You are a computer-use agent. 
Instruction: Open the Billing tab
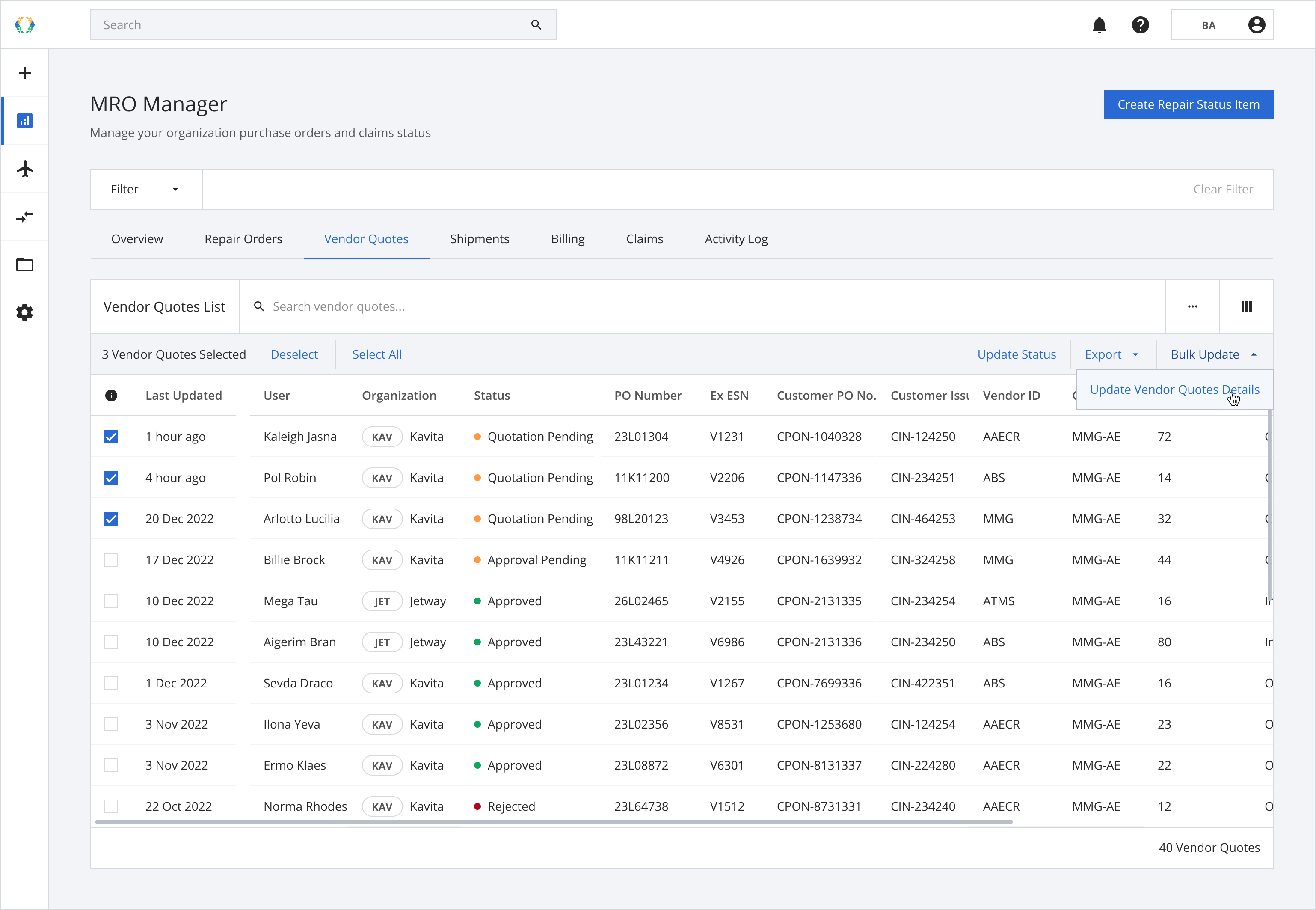tap(568, 239)
